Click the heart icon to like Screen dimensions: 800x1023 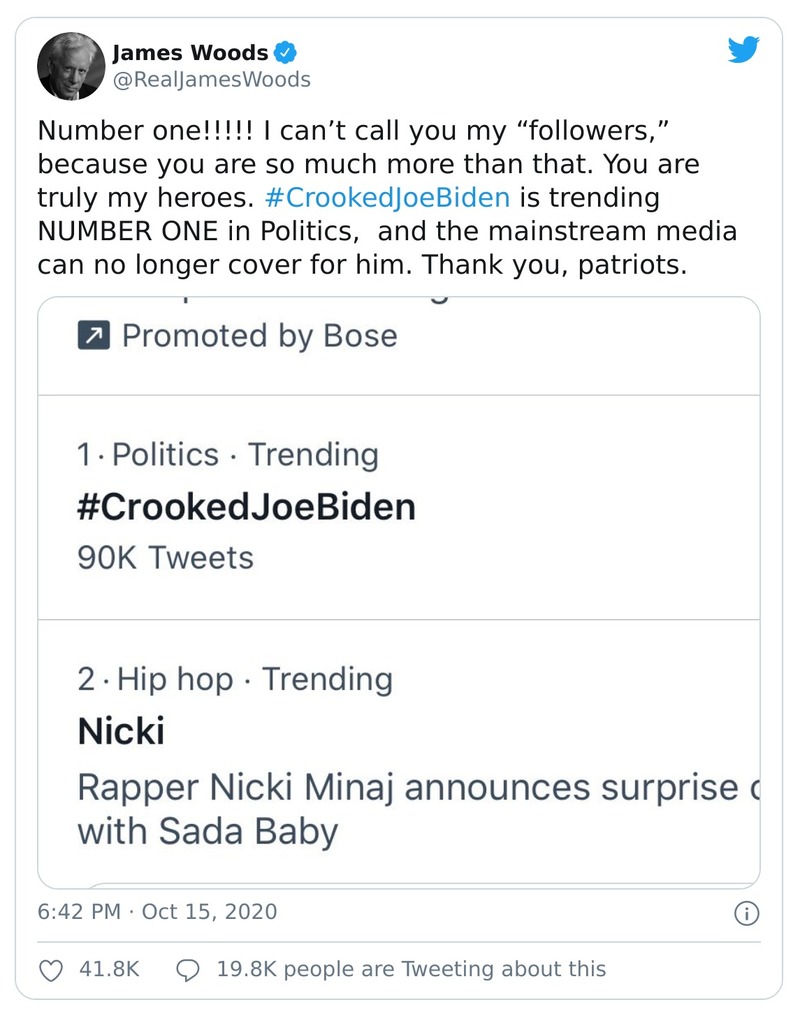pos(50,969)
